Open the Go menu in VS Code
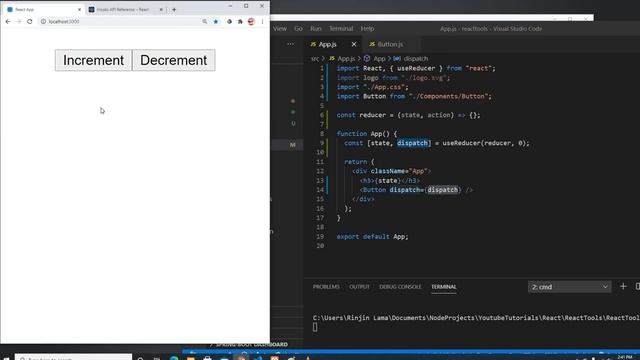640x360 pixels. pos(299,29)
